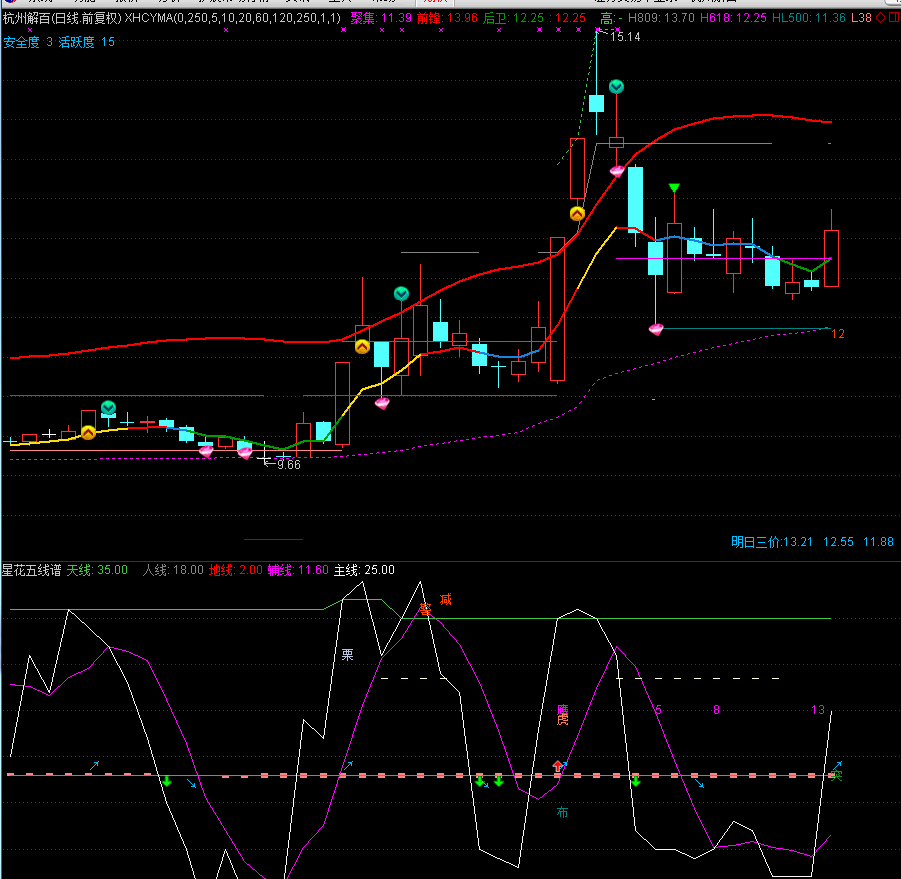Click the white 栗 label in indicator panel

click(347, 654)
